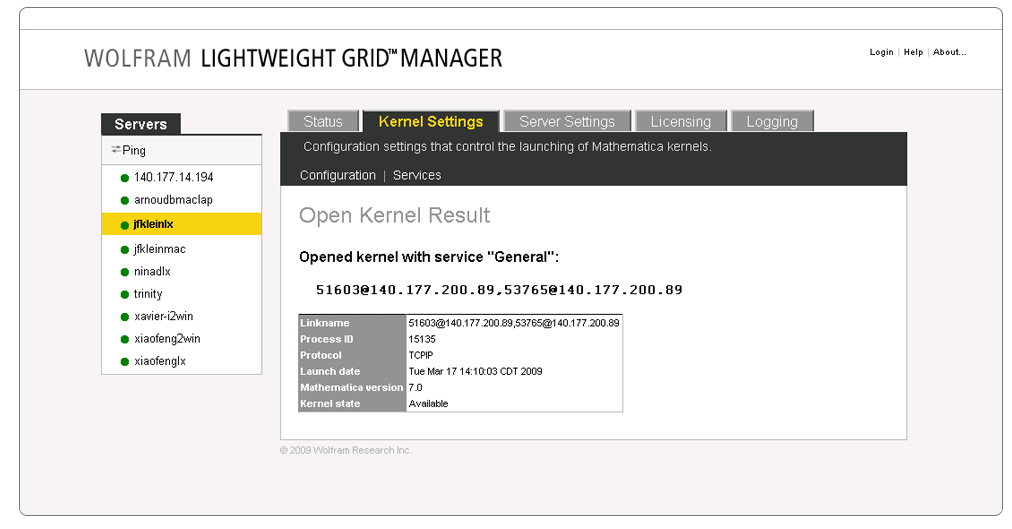The image size is (1012, 529).
Task: Click the Linkname row label
Action: pos(325,323)
